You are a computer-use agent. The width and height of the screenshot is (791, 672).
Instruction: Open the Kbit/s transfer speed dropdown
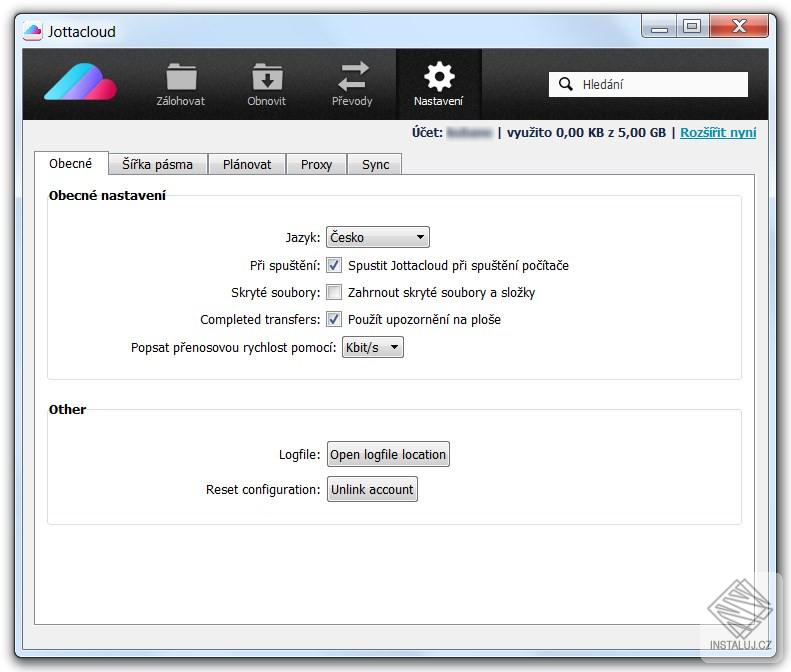point(373,347)
